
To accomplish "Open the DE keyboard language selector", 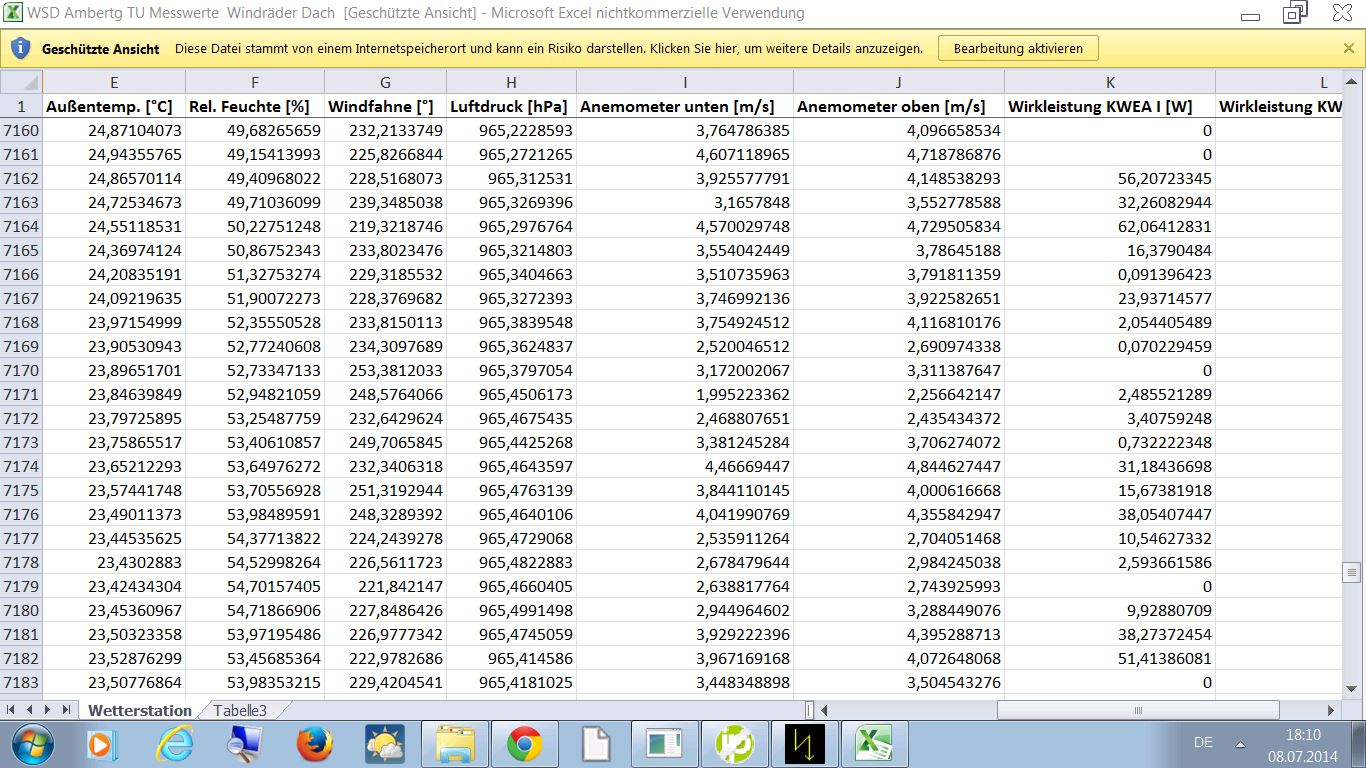I will click(x=1203, y=742).
